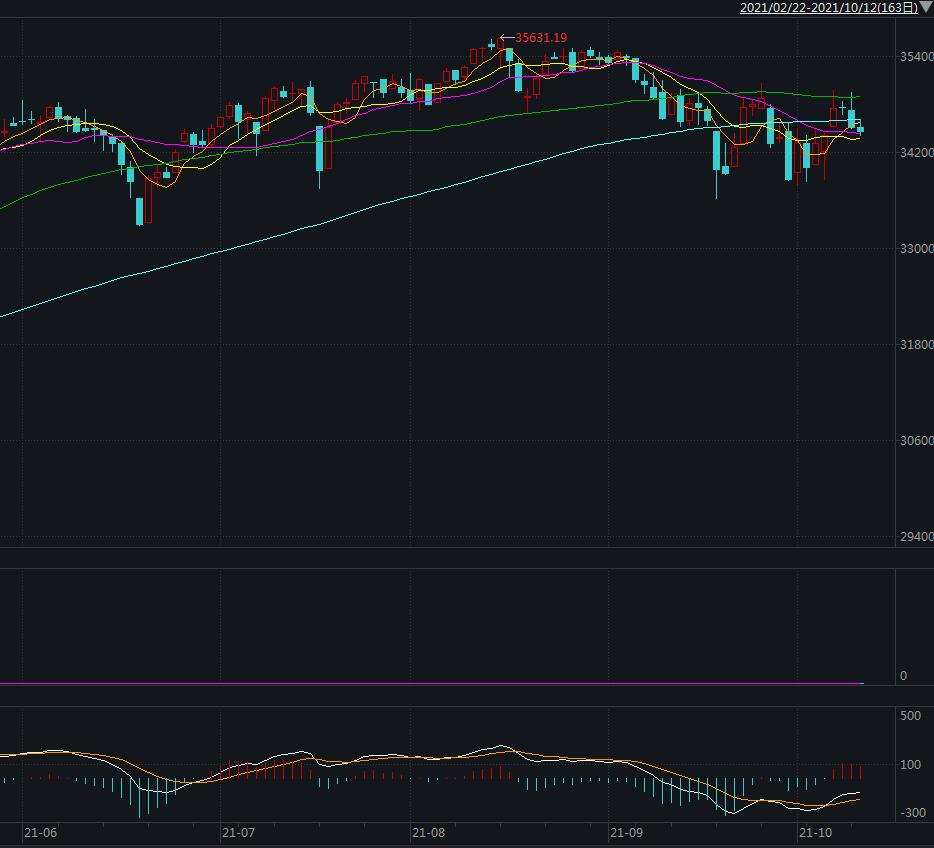Open the date range dropdown triangle

pyautogui.click(x=926, y=8)
